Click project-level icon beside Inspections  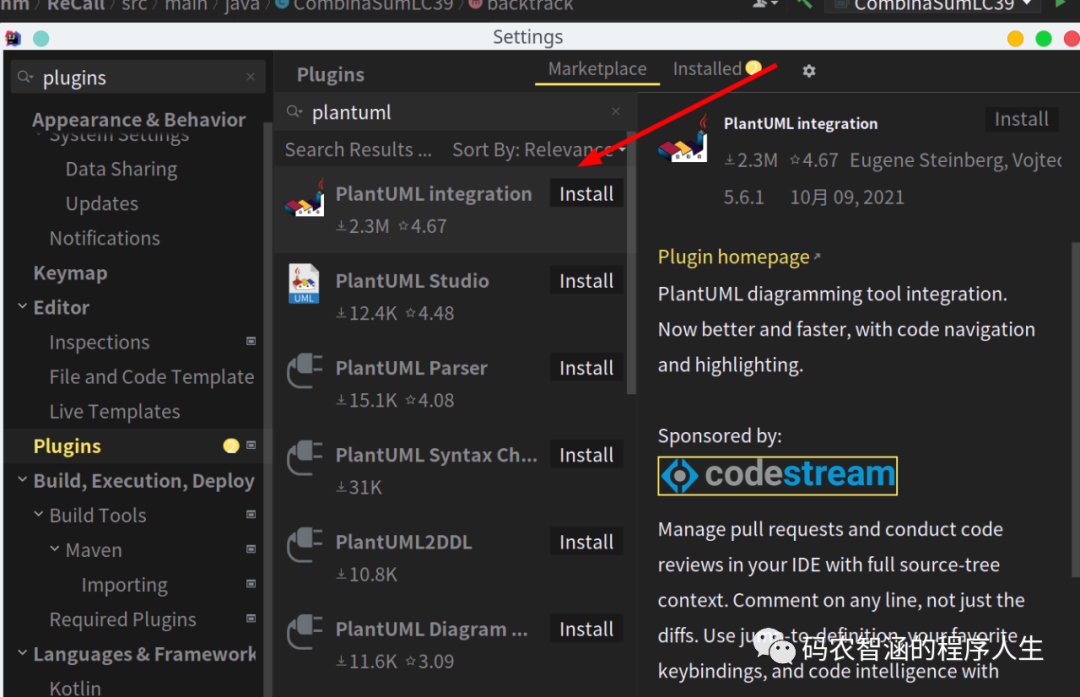[251, 342]
